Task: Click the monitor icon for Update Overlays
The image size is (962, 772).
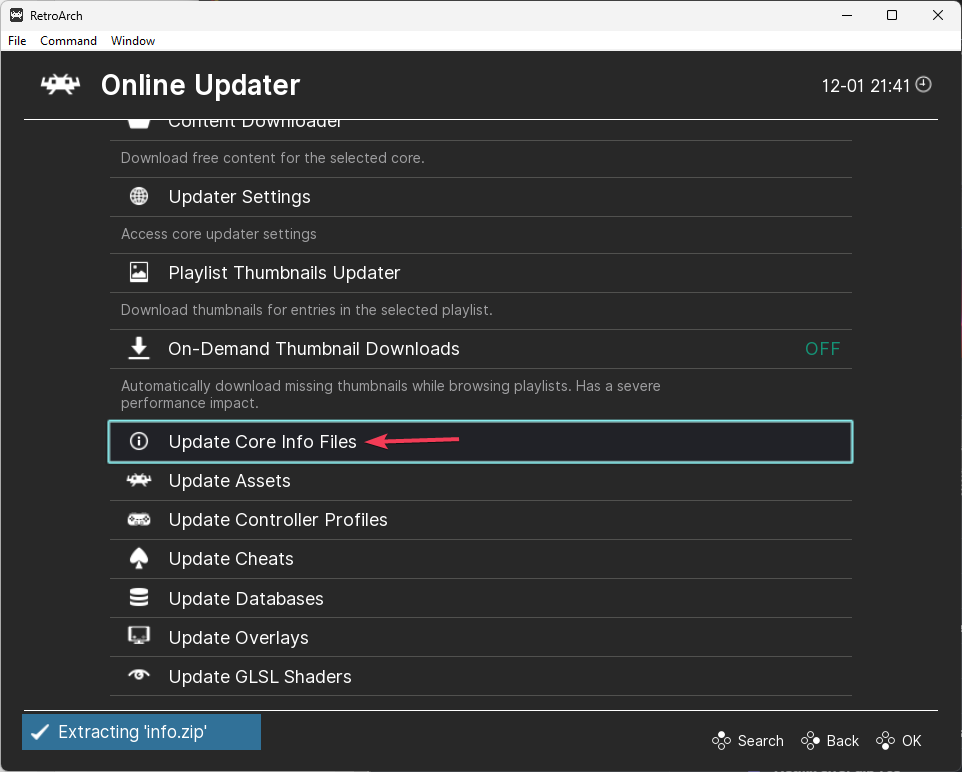Action: tap(139, 636)
